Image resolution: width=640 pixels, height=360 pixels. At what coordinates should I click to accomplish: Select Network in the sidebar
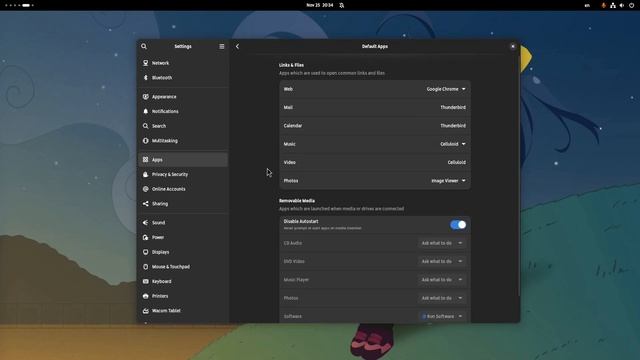point(183,63)
